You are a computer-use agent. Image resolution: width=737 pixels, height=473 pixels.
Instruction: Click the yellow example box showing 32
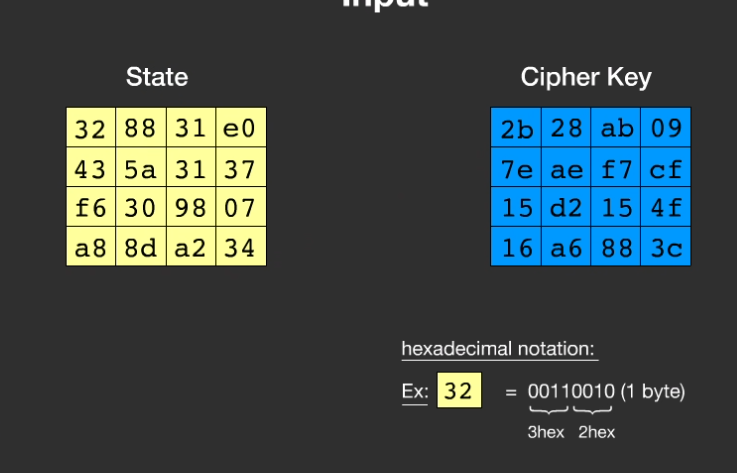[459, 391]
